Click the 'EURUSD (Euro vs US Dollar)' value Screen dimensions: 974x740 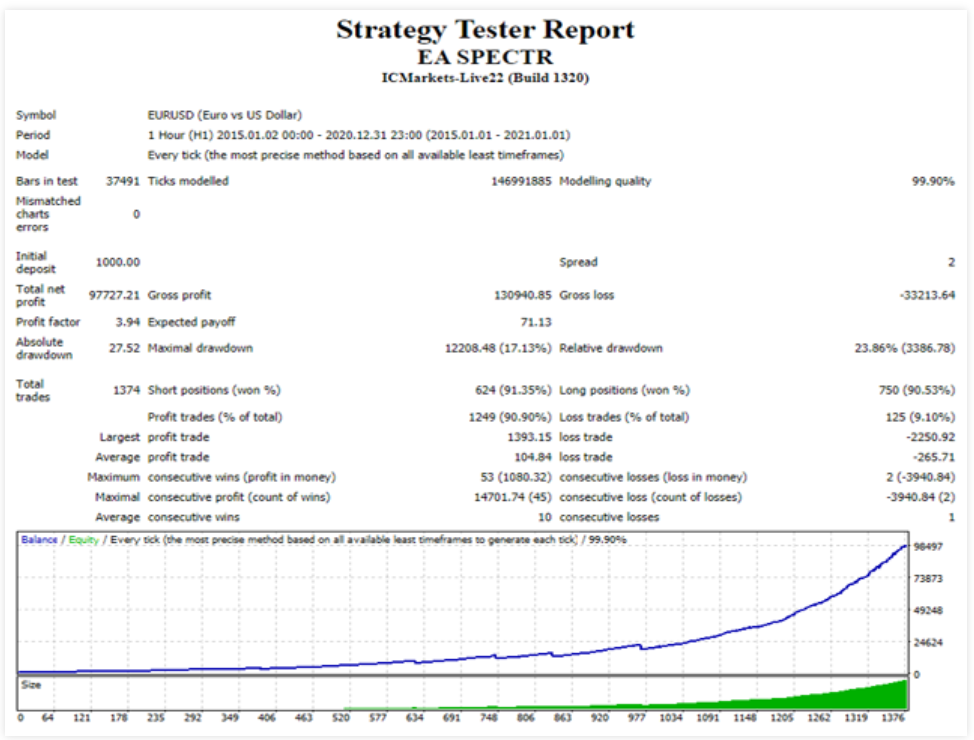click(225, 115)
